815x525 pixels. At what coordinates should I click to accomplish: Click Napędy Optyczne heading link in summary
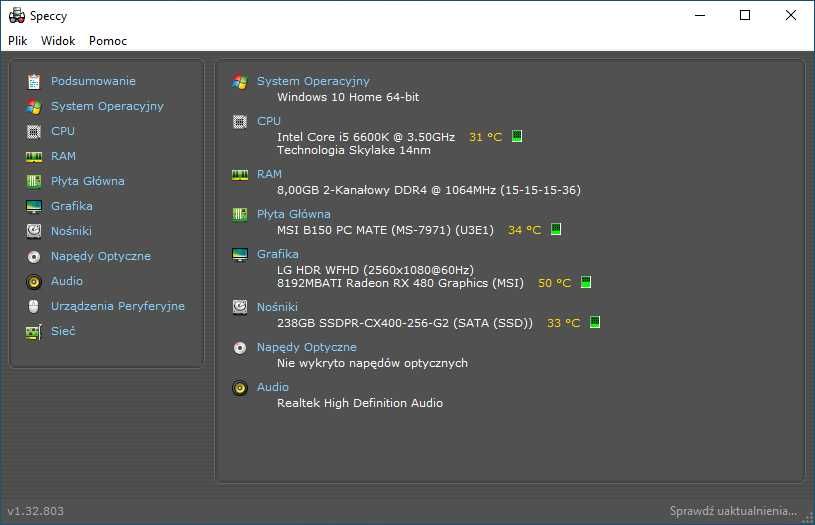coord(307,347)
